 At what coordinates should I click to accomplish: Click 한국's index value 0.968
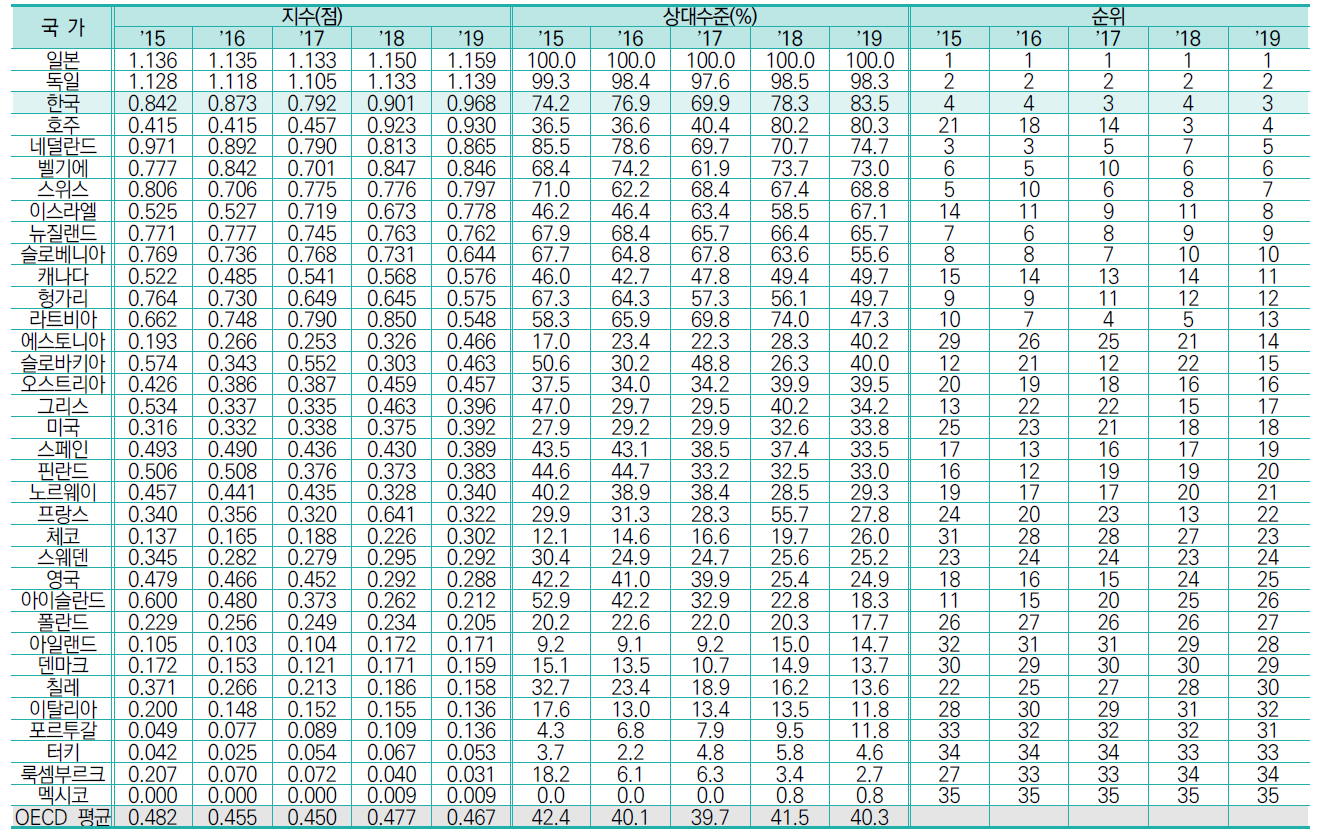pyautogui.click(x=470, y=102)
